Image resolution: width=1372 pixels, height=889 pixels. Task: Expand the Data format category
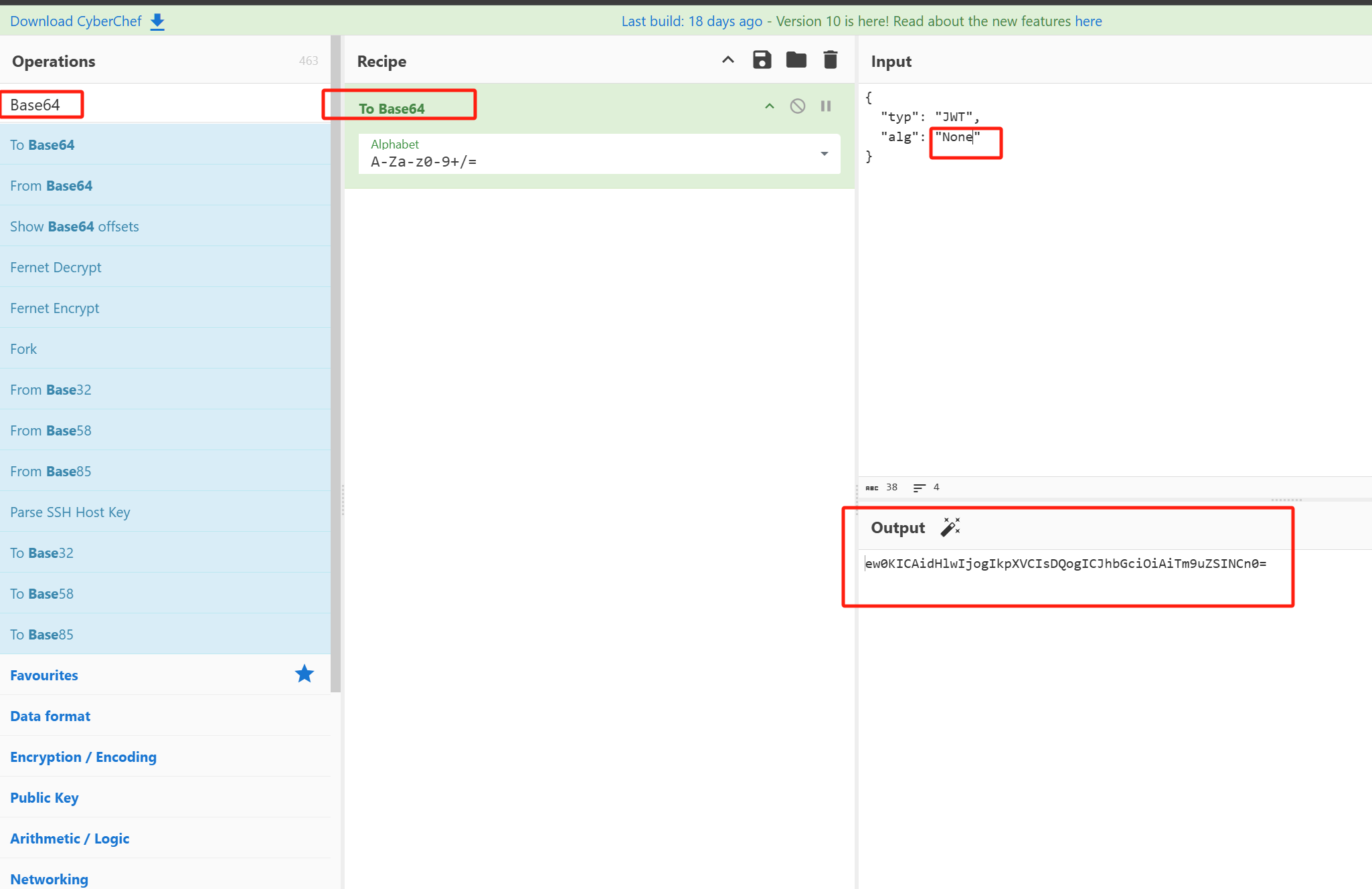[50, 716]
